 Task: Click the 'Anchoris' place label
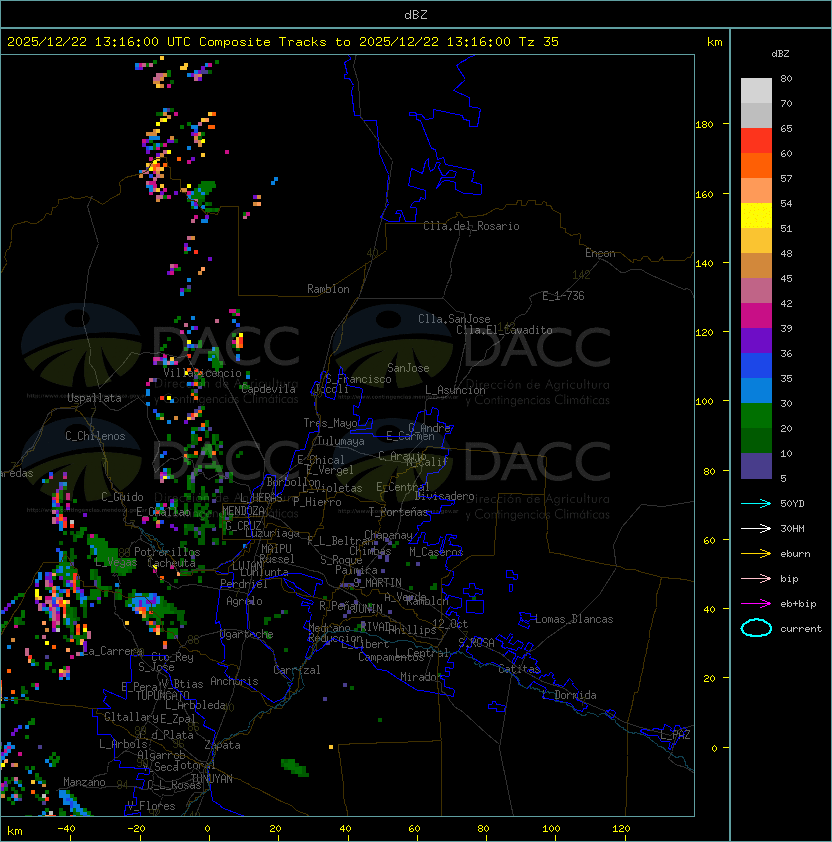[x=234, y=681]
